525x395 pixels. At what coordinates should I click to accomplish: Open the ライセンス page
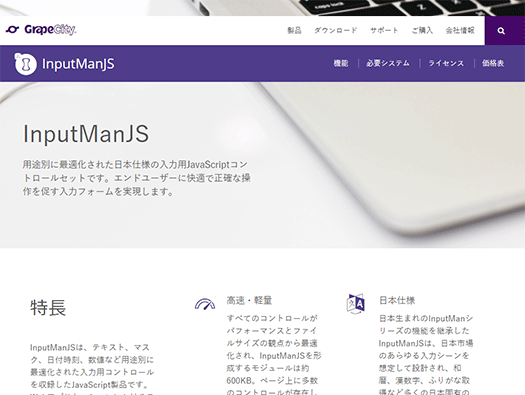pos(446,63)
